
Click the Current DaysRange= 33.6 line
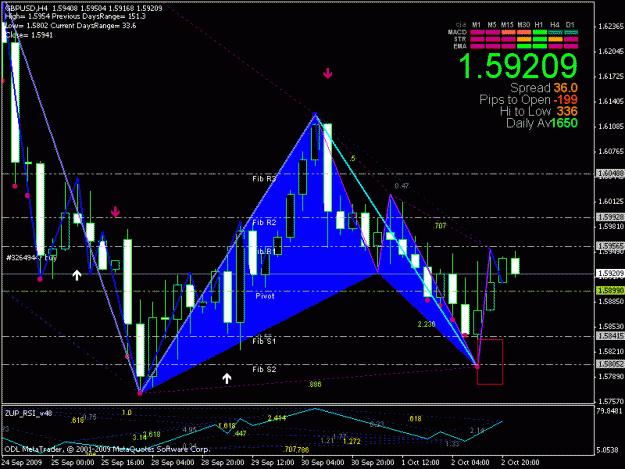[x=94, y=26]
